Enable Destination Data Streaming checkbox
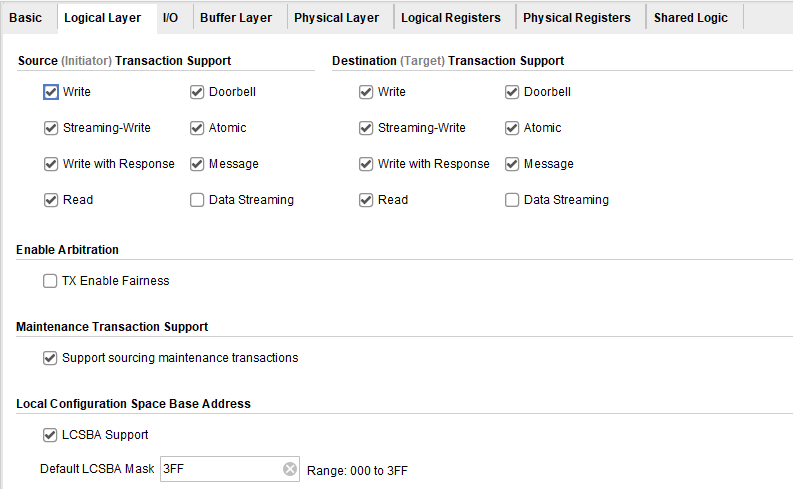Viewport: 793px width, 489px height. (512, 200)
